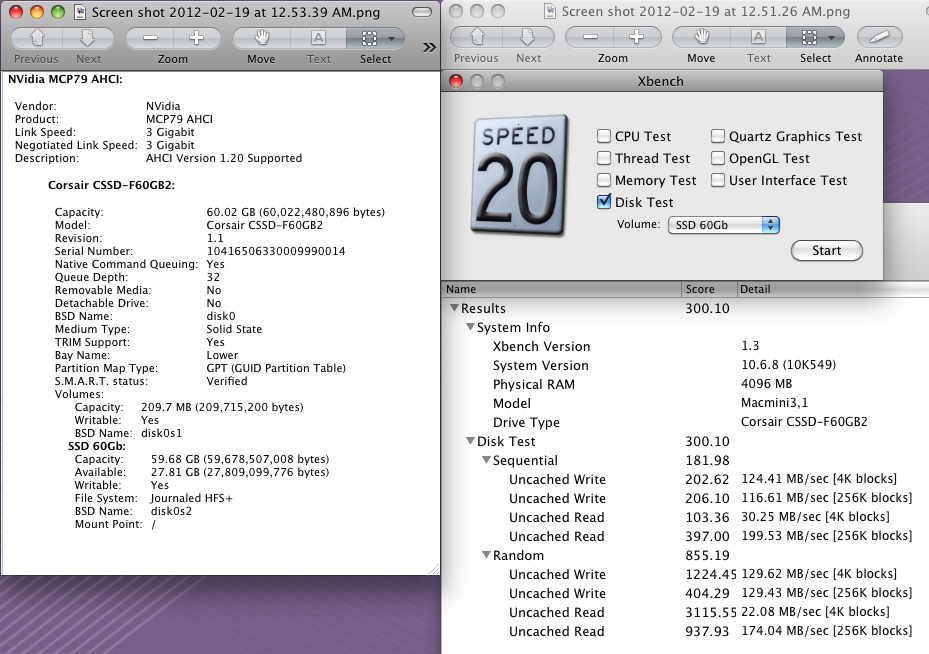Select the Xbench Version row
929x654 pixels.
click(685, 346)
